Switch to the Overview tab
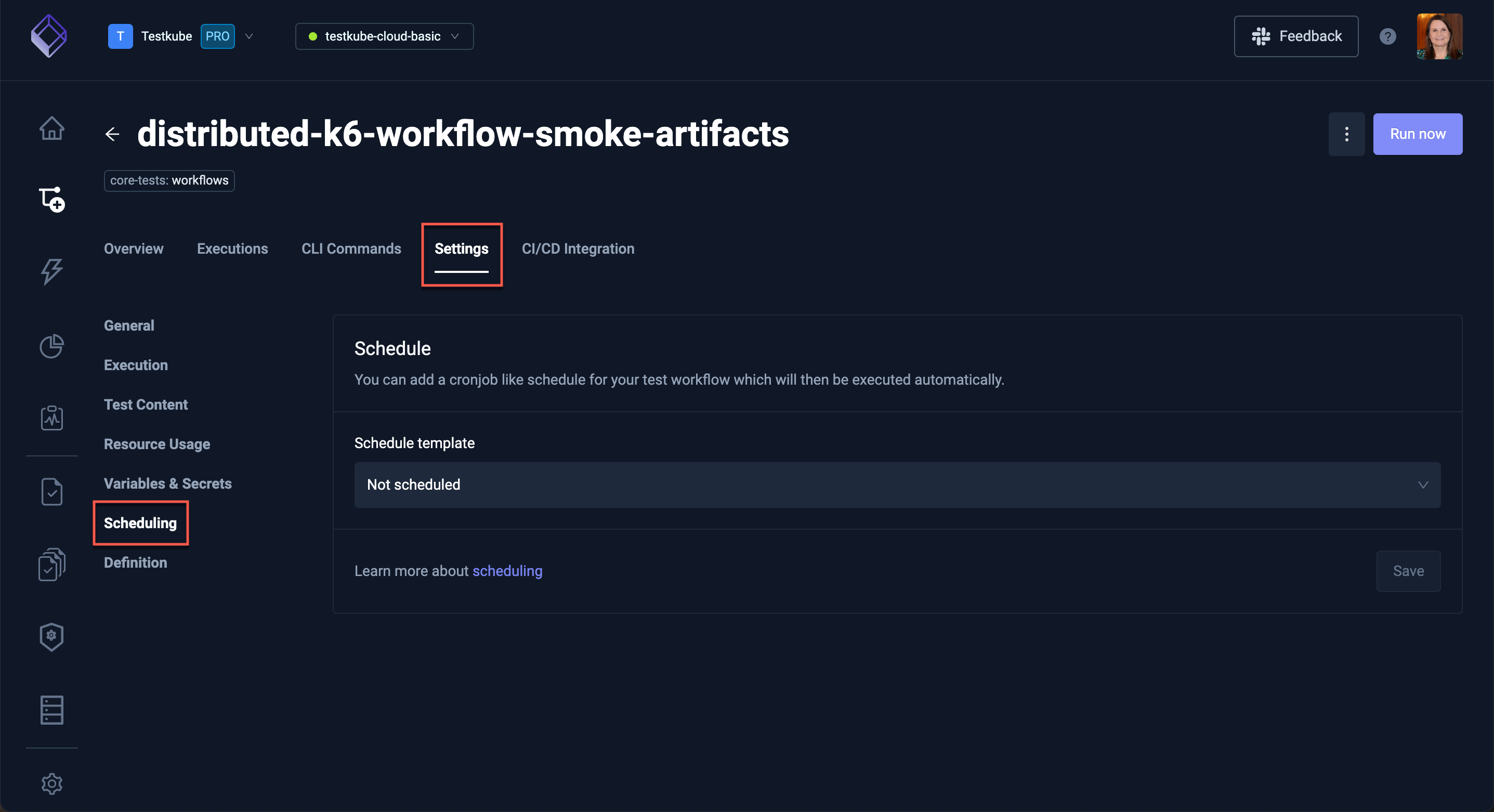1494x812 pixels. pos(133,248)
